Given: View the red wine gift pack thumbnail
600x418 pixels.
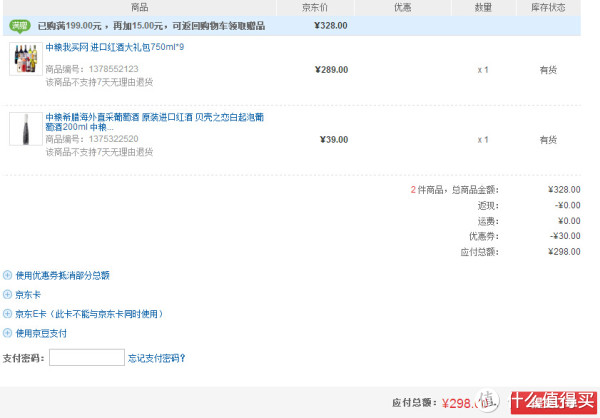Looking at the screenshot, I should tap(26, 59).
